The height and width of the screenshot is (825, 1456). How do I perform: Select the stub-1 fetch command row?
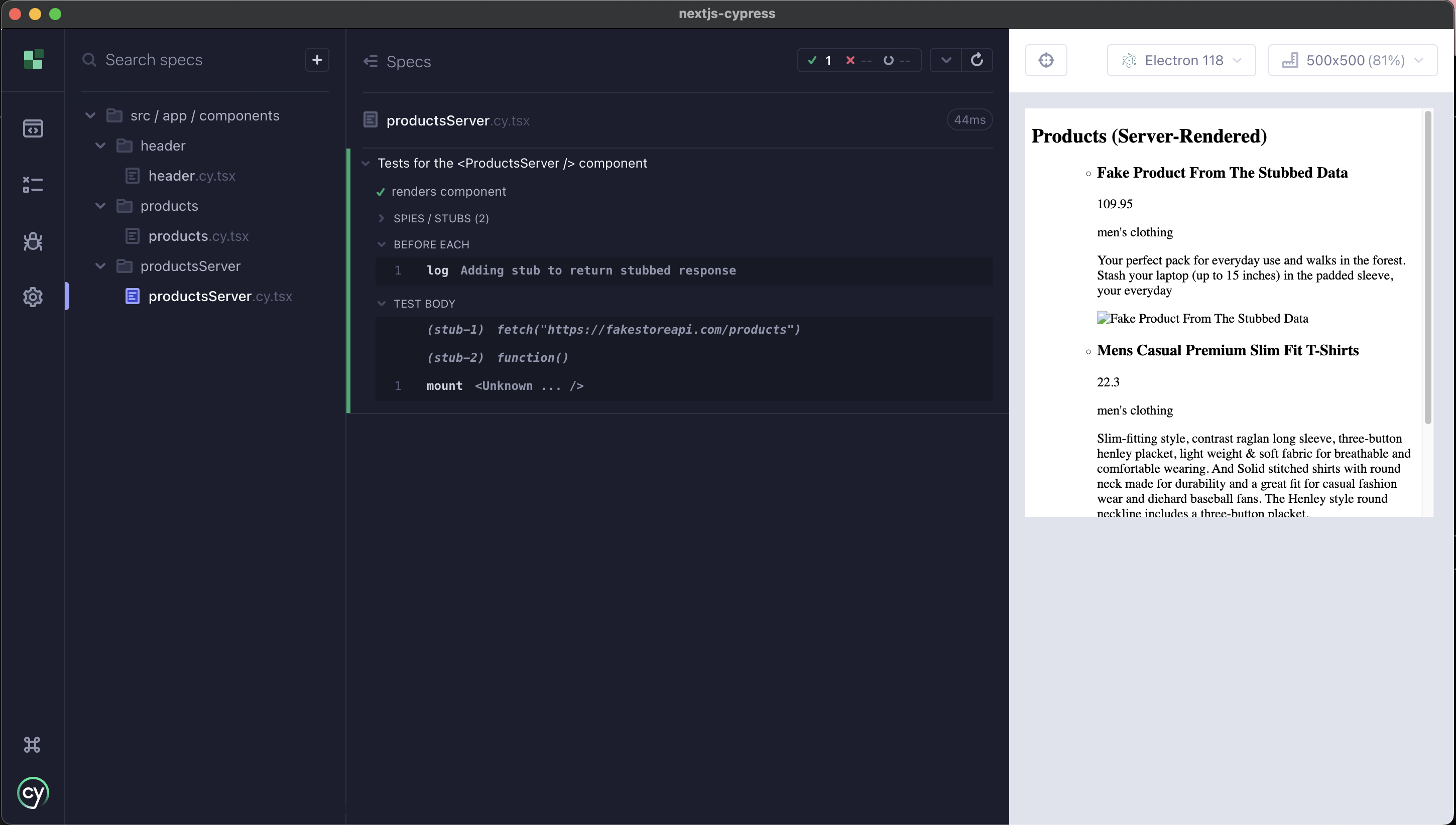[683, 330]
